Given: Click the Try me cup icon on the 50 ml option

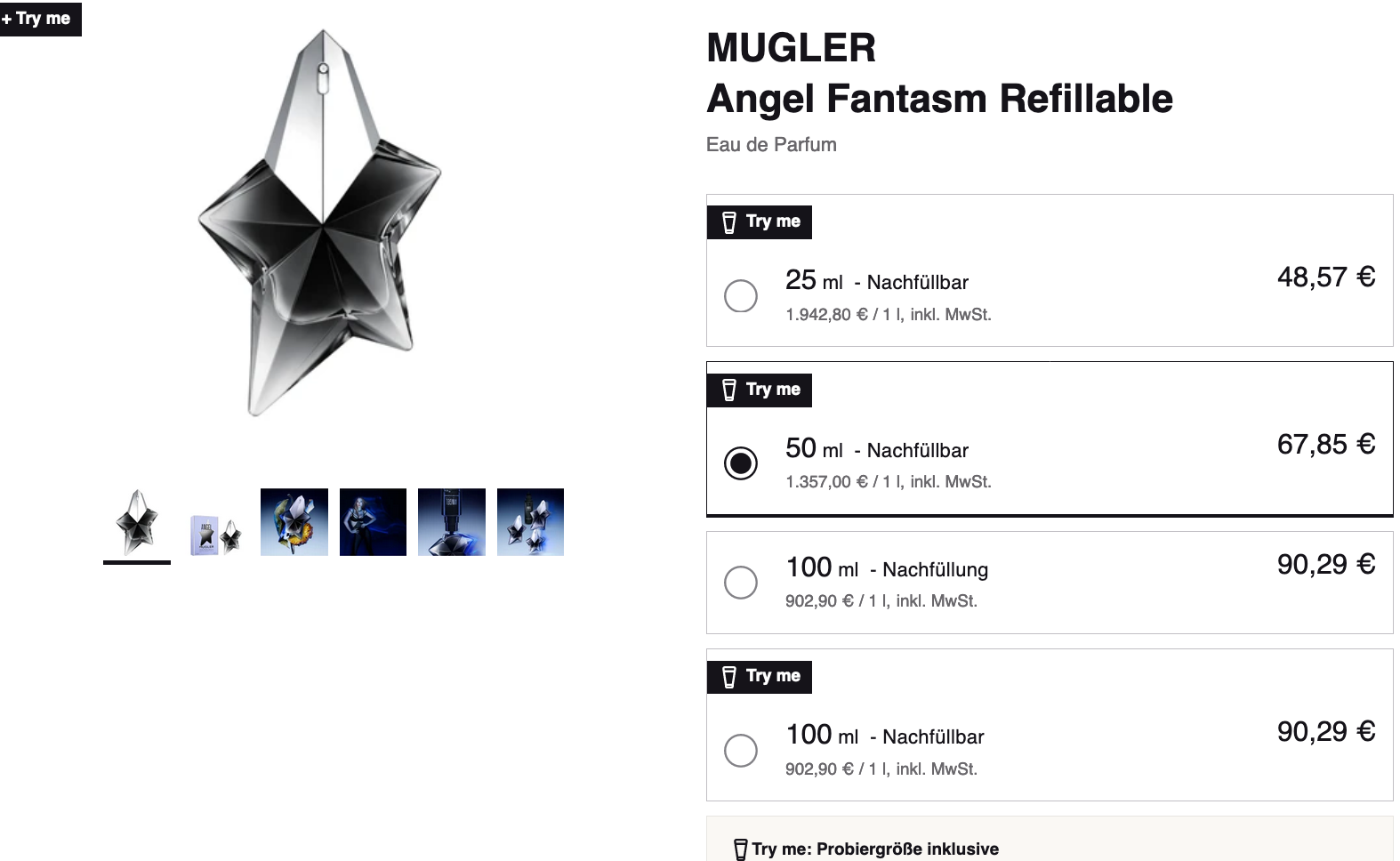Looking at the screenshot, I should point(729,390).
